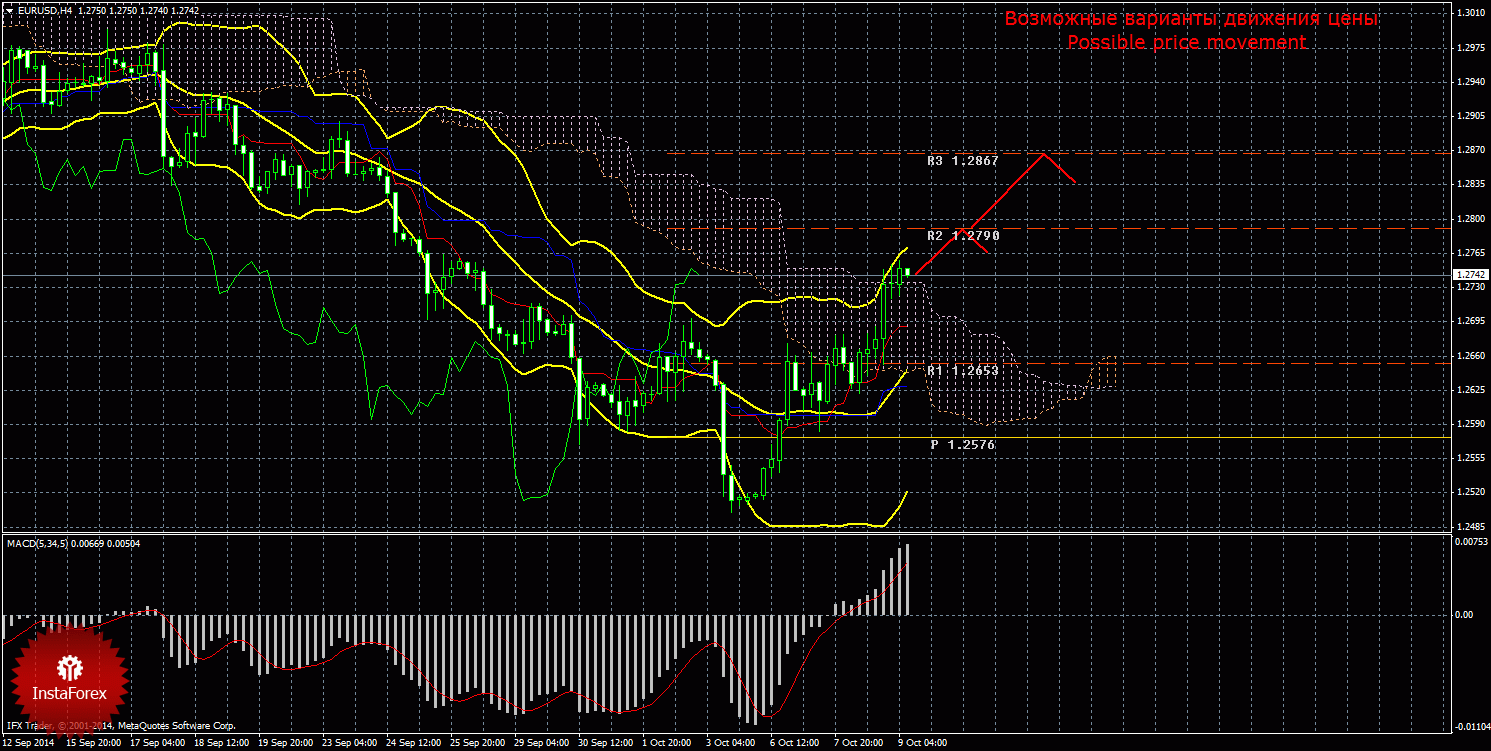Click the current price tag 1.2742
The width and height of the screenshot is (1491, 751).
tap(1470, 274)
